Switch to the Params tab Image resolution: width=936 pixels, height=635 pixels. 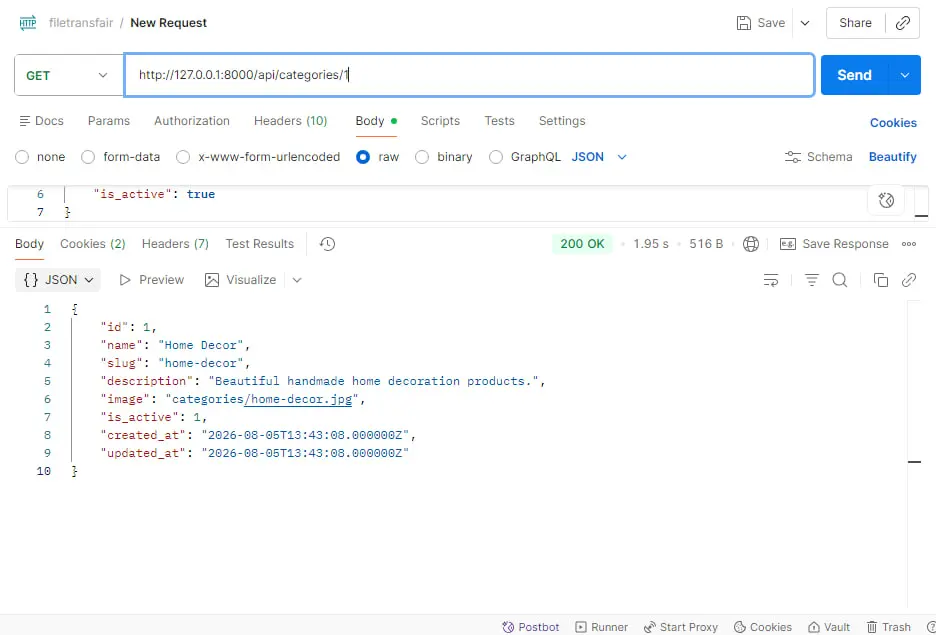[x=109, y=121]
